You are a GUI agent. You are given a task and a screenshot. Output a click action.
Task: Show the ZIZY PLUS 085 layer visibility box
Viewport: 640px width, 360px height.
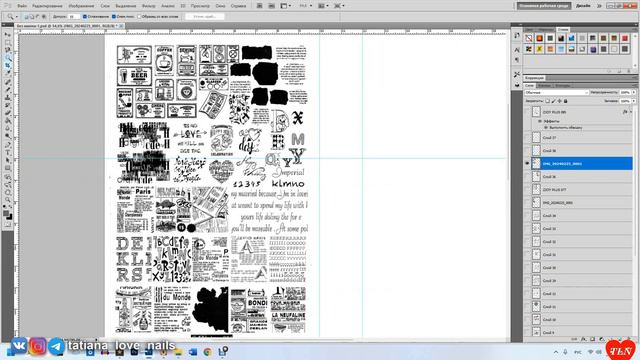tap(527, 111)
